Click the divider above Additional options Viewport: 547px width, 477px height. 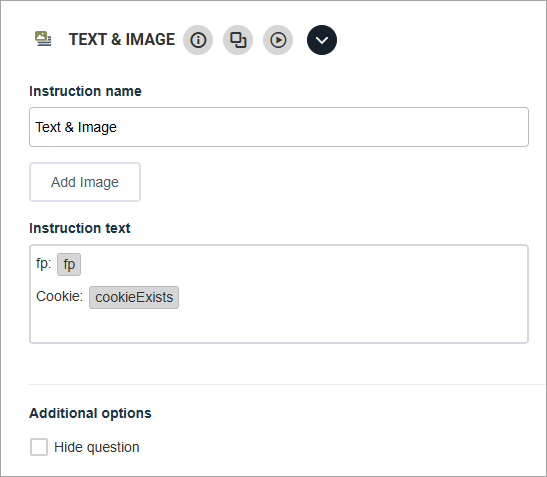pyautogui.click(x=288, y=384)
